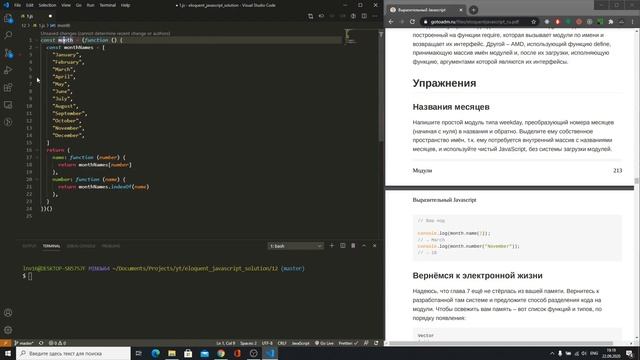The width and height of the screenshot is (640, 360).
Task: Open Chrome's three-dot menu
Action: point(632,22)
